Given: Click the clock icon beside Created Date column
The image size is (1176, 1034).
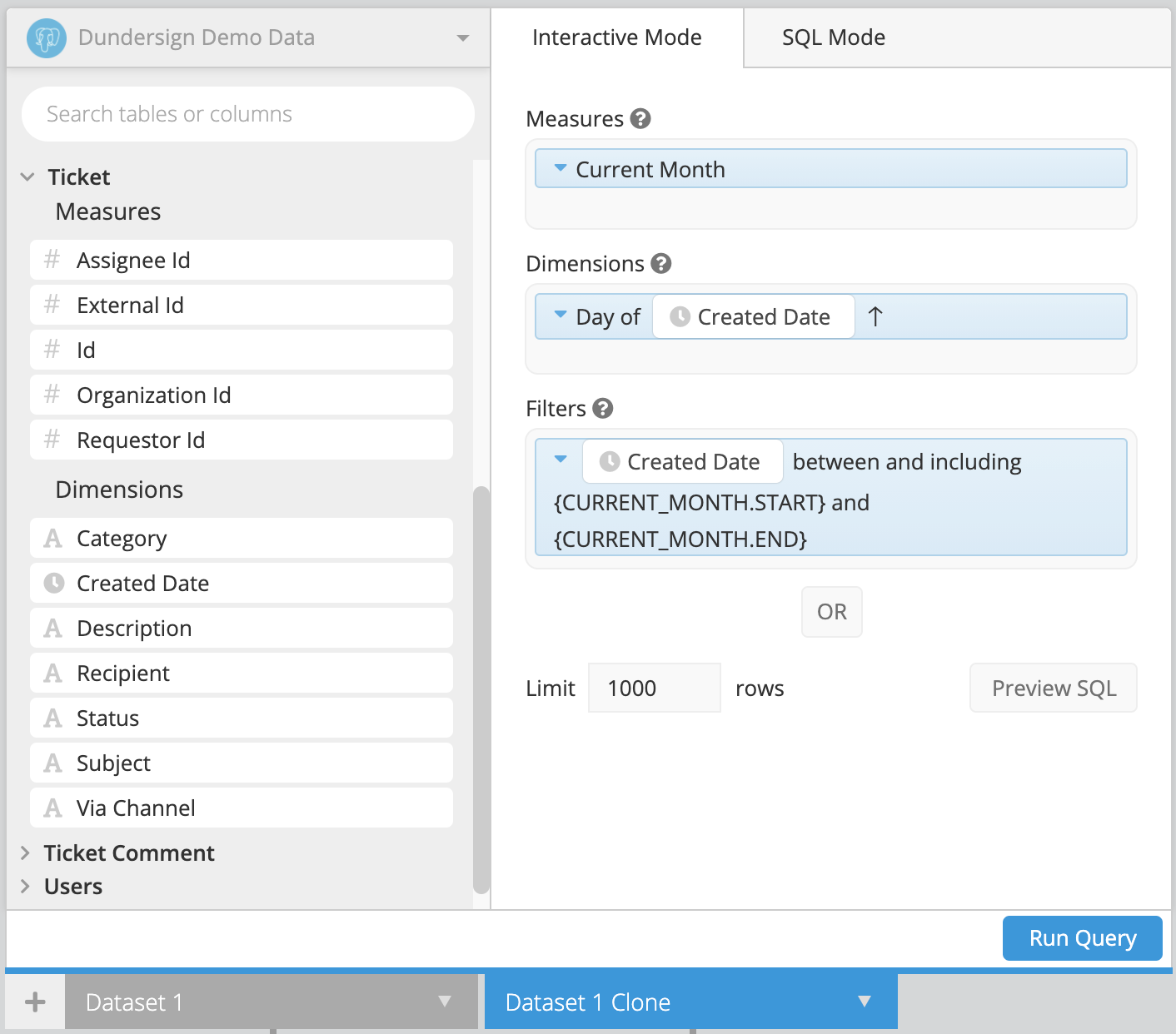Looking at the screenshot, I should click(x=54, y=583).
